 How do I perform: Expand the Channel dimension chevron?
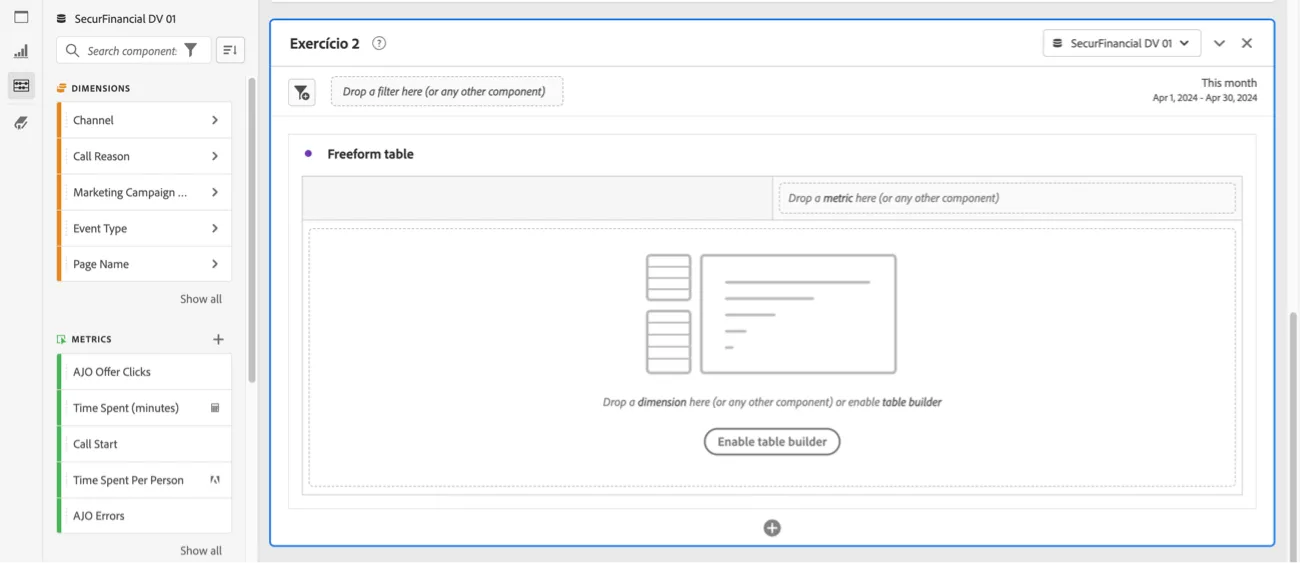(215, 120)
